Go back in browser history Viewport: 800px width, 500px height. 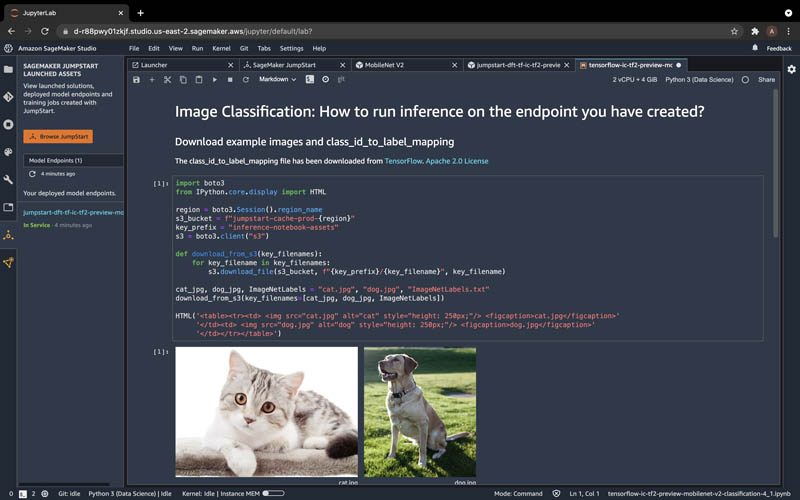click(11, 31)
